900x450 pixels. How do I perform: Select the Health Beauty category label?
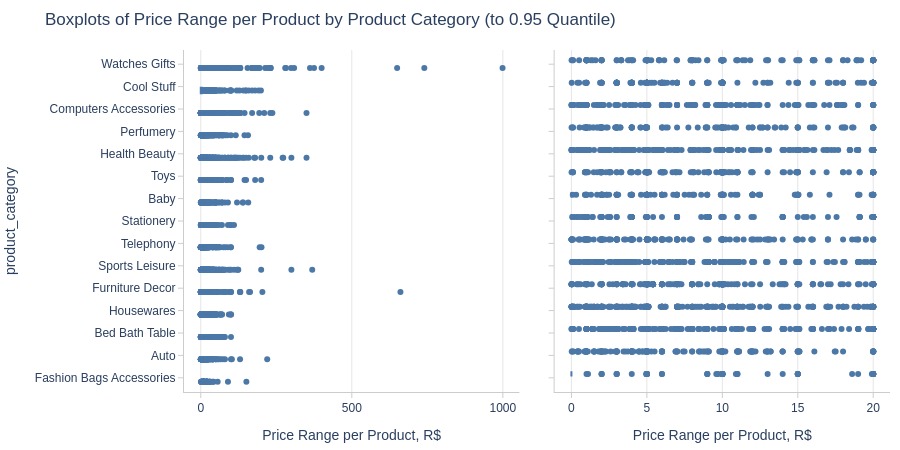138,154
